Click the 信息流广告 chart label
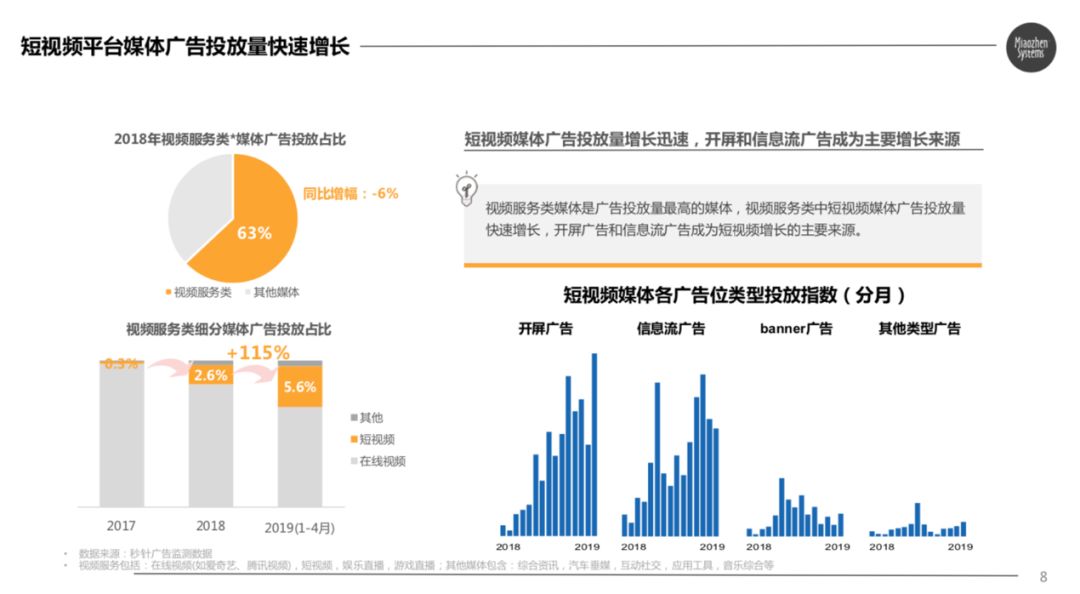 tap(670, 329)
